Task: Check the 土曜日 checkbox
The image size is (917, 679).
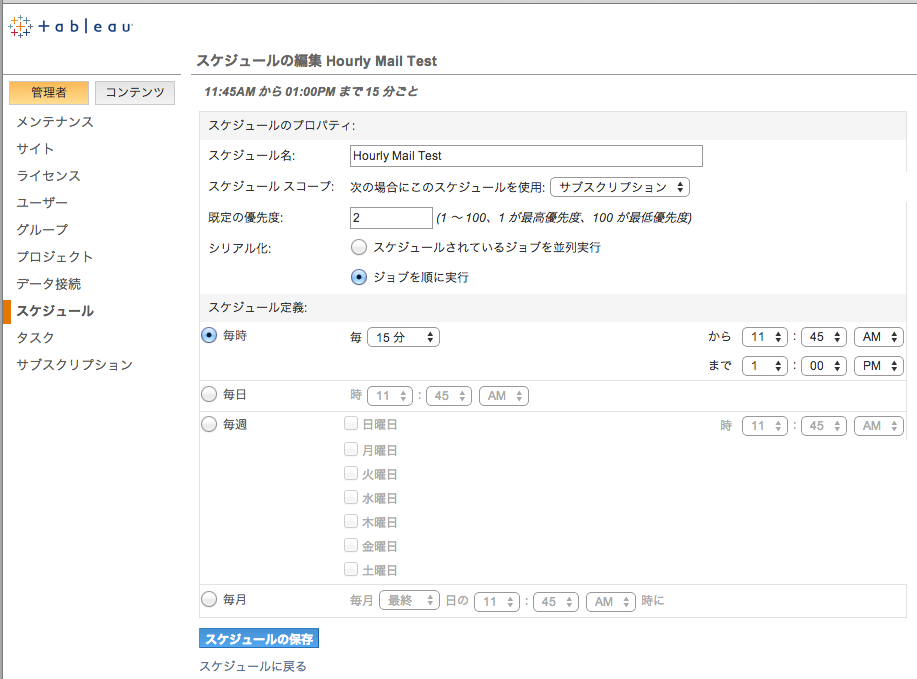Action: click(x=351, y=569)
